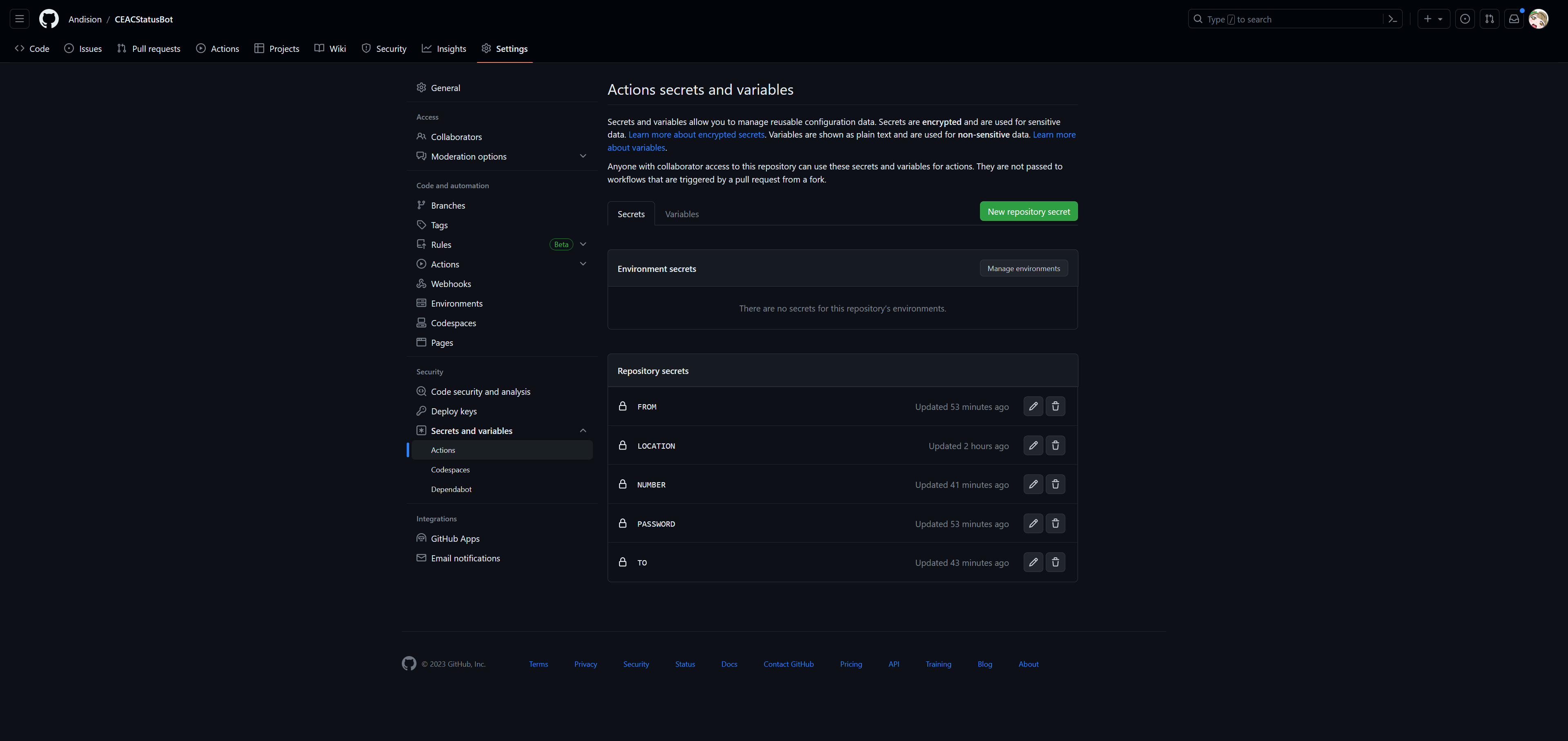Delete the TO secret with trash icon
Screen dimensions: 1568x741
click(1055, 562)
